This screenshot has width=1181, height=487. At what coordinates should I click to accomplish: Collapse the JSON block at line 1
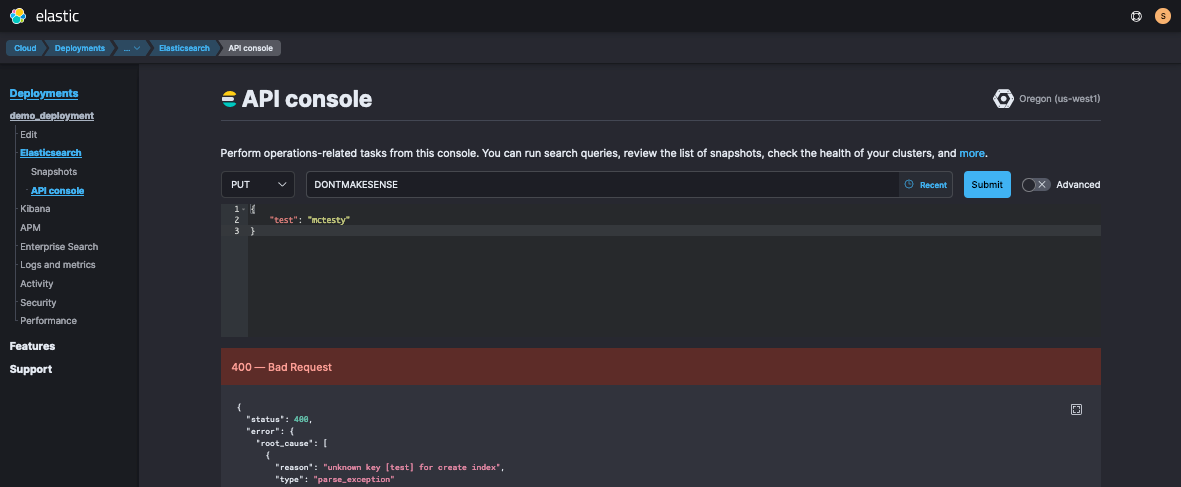244,208
